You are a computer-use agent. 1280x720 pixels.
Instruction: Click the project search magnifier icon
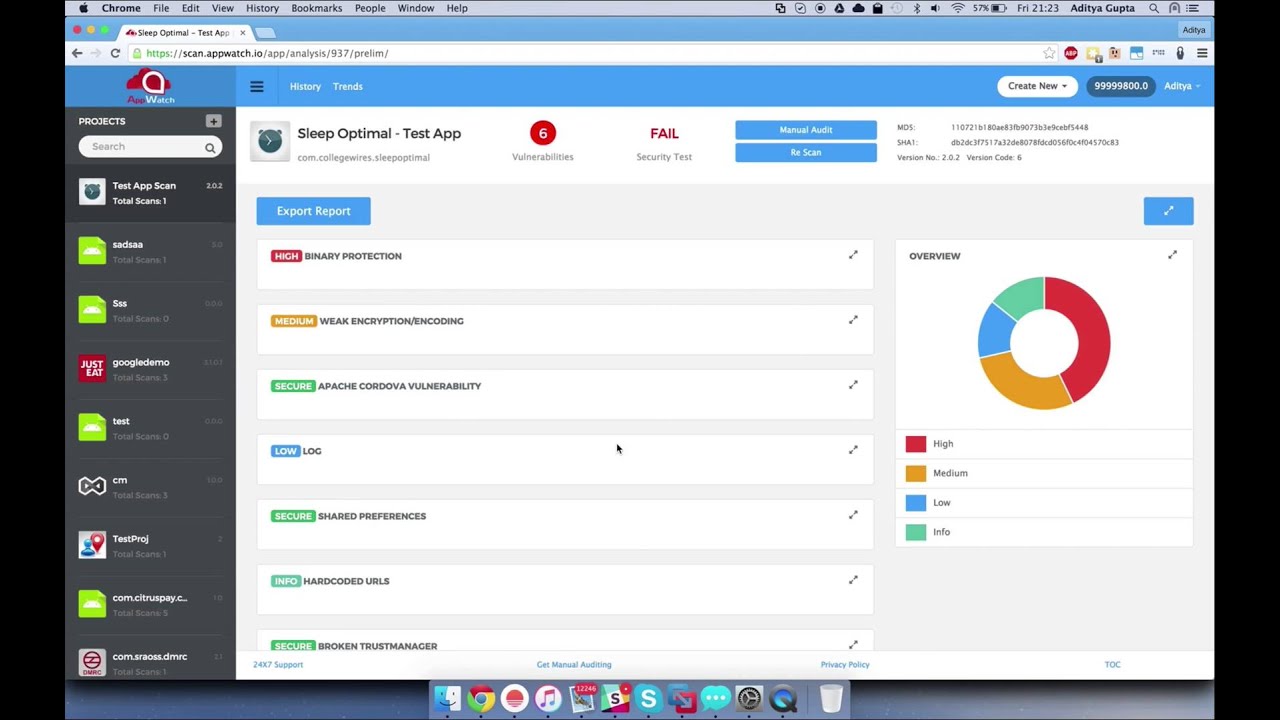coord(210,147)
